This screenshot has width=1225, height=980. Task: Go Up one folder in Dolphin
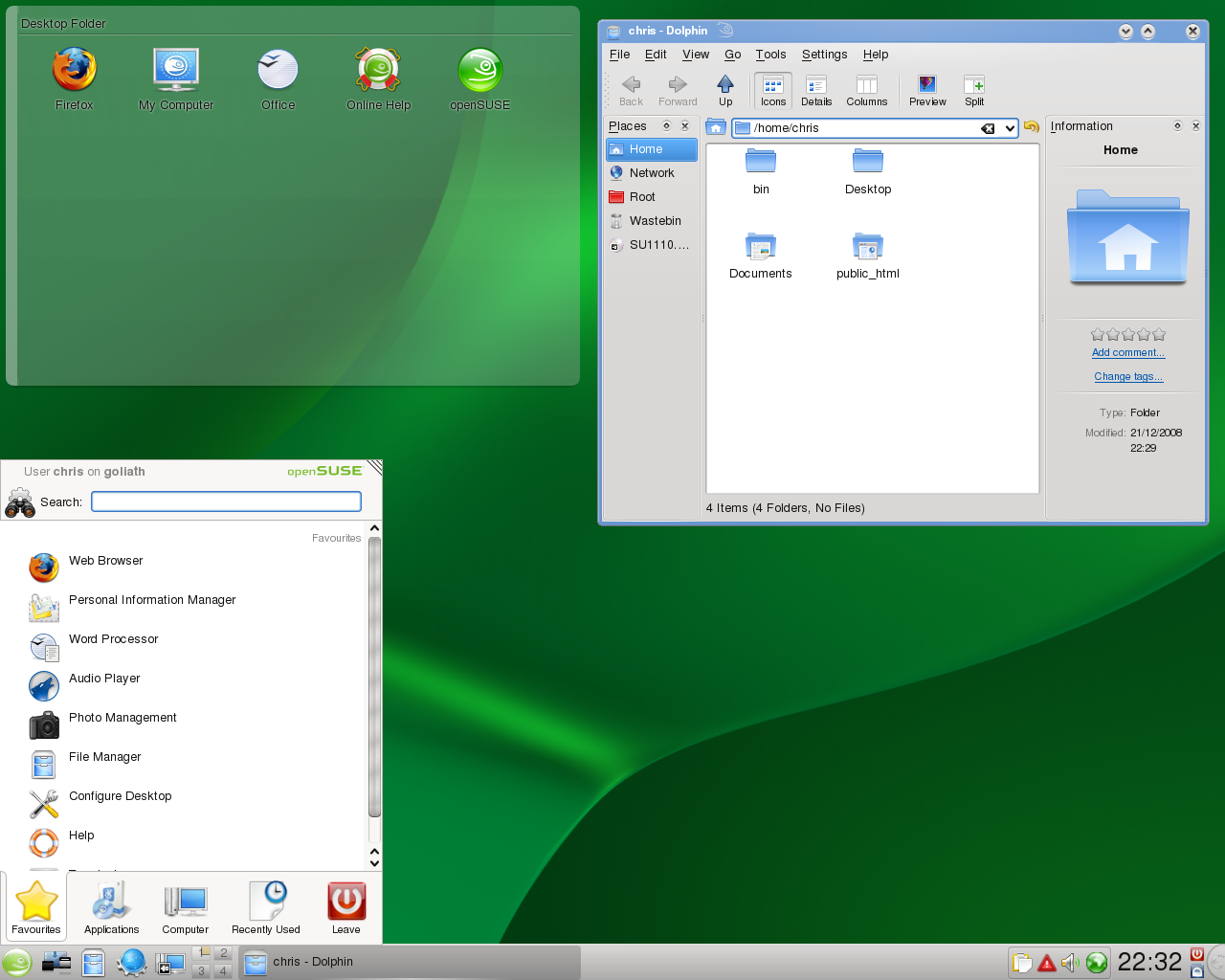pyautogui.click(x=725, y=91)
